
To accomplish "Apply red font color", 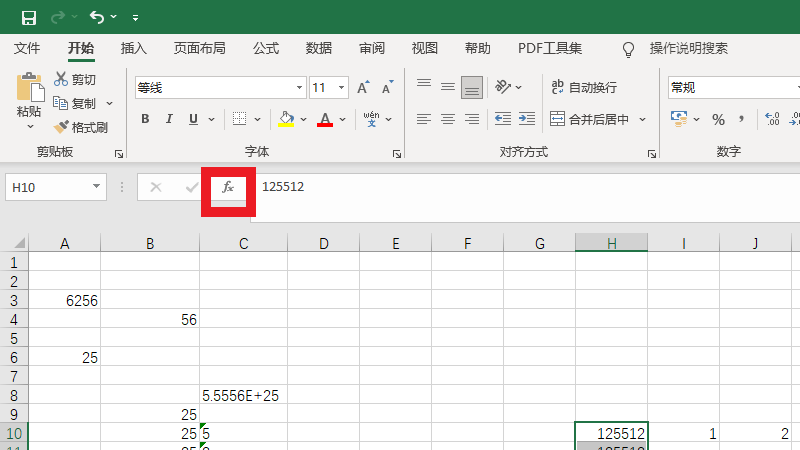I will click(325, 119).
